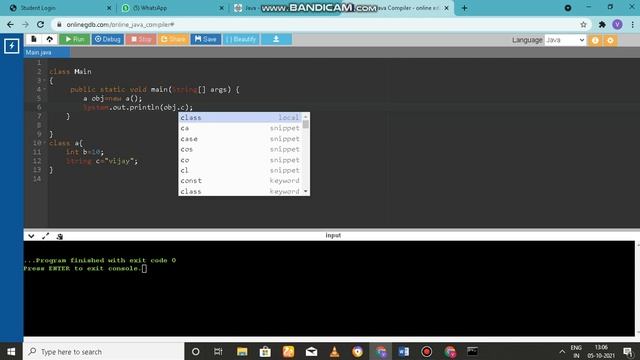Go forward in browser history

pos(25,24)
